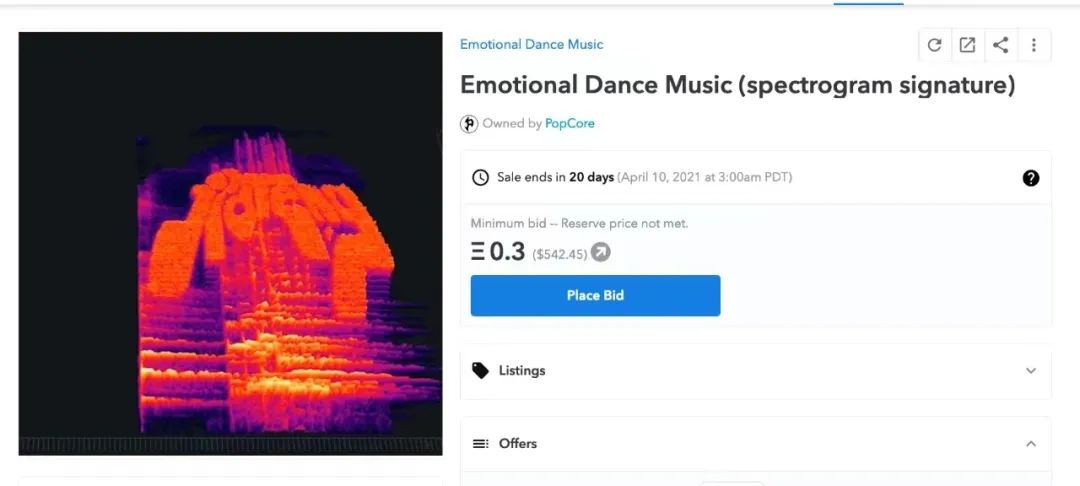Click the Offers list icon
This screenshot has height=486, width=1080.
coord(480,444)
